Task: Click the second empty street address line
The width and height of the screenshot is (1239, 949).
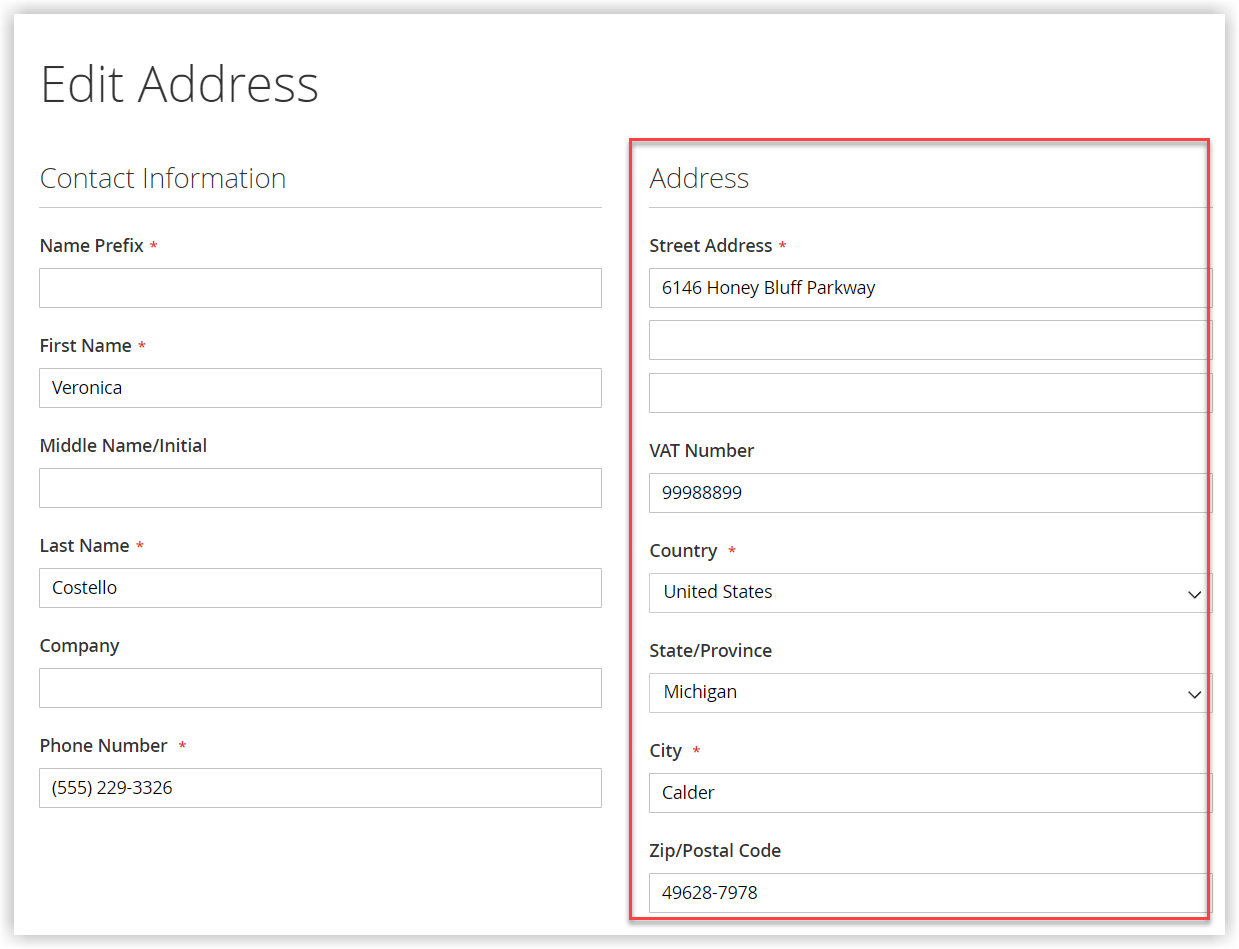Action: point(929,340)
